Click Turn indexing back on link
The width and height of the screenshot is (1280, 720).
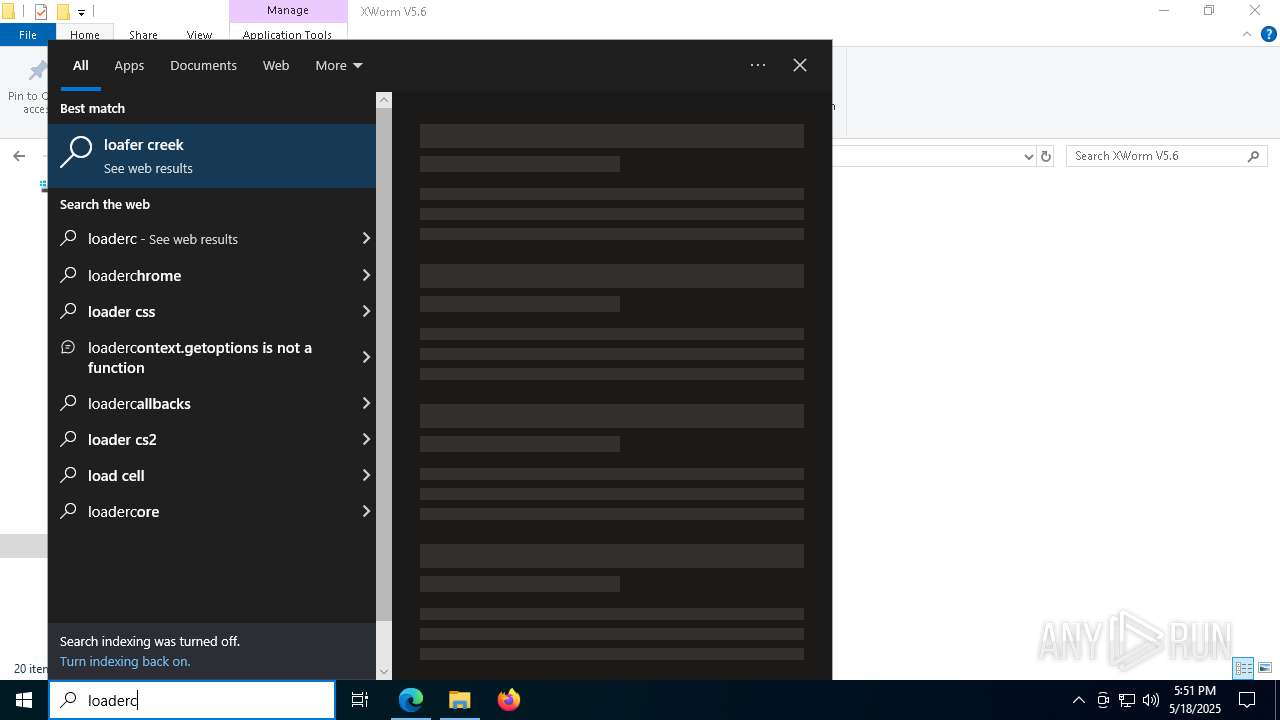tap(125, 662)
